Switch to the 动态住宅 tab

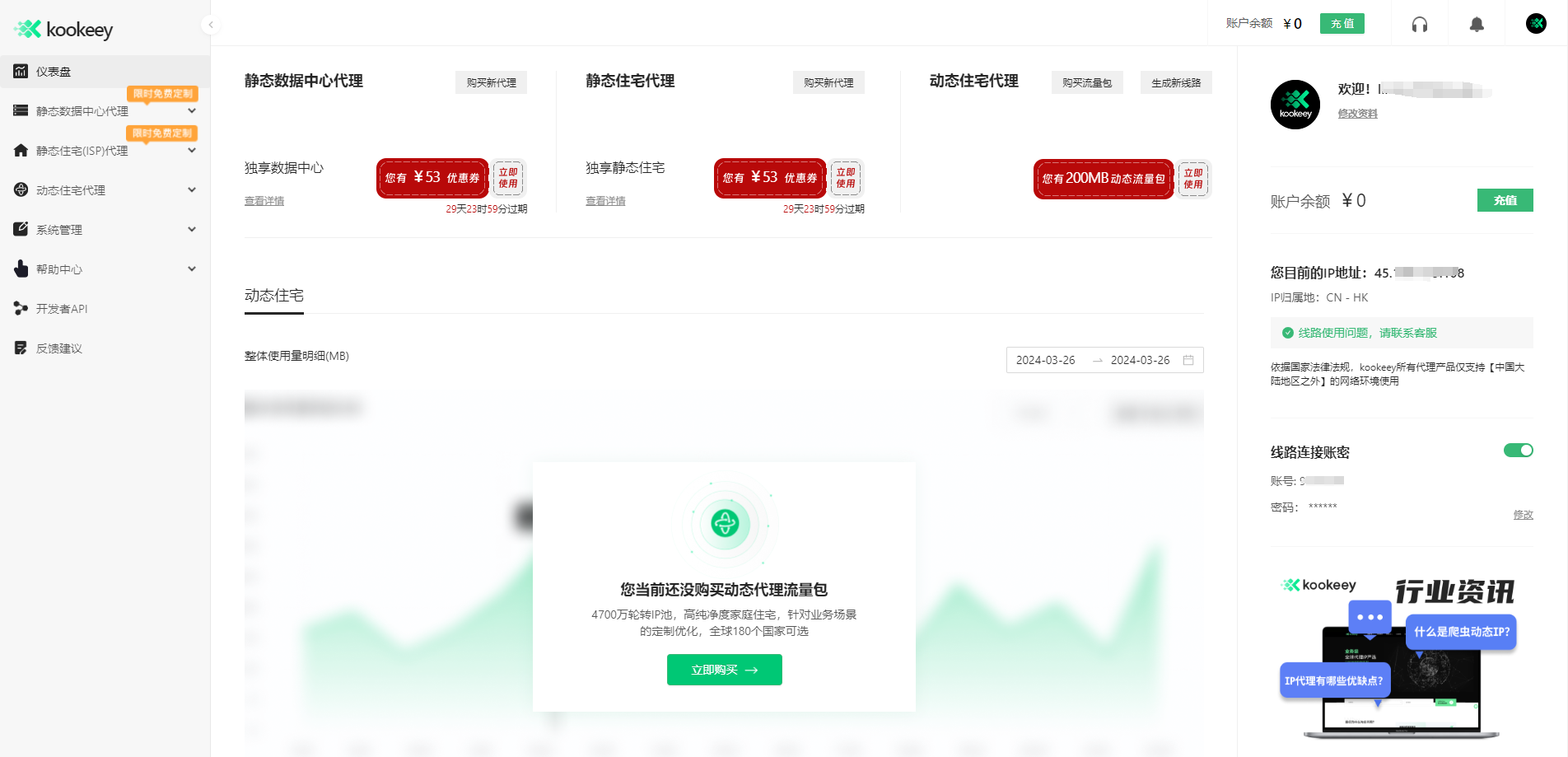tap(273, 294)
